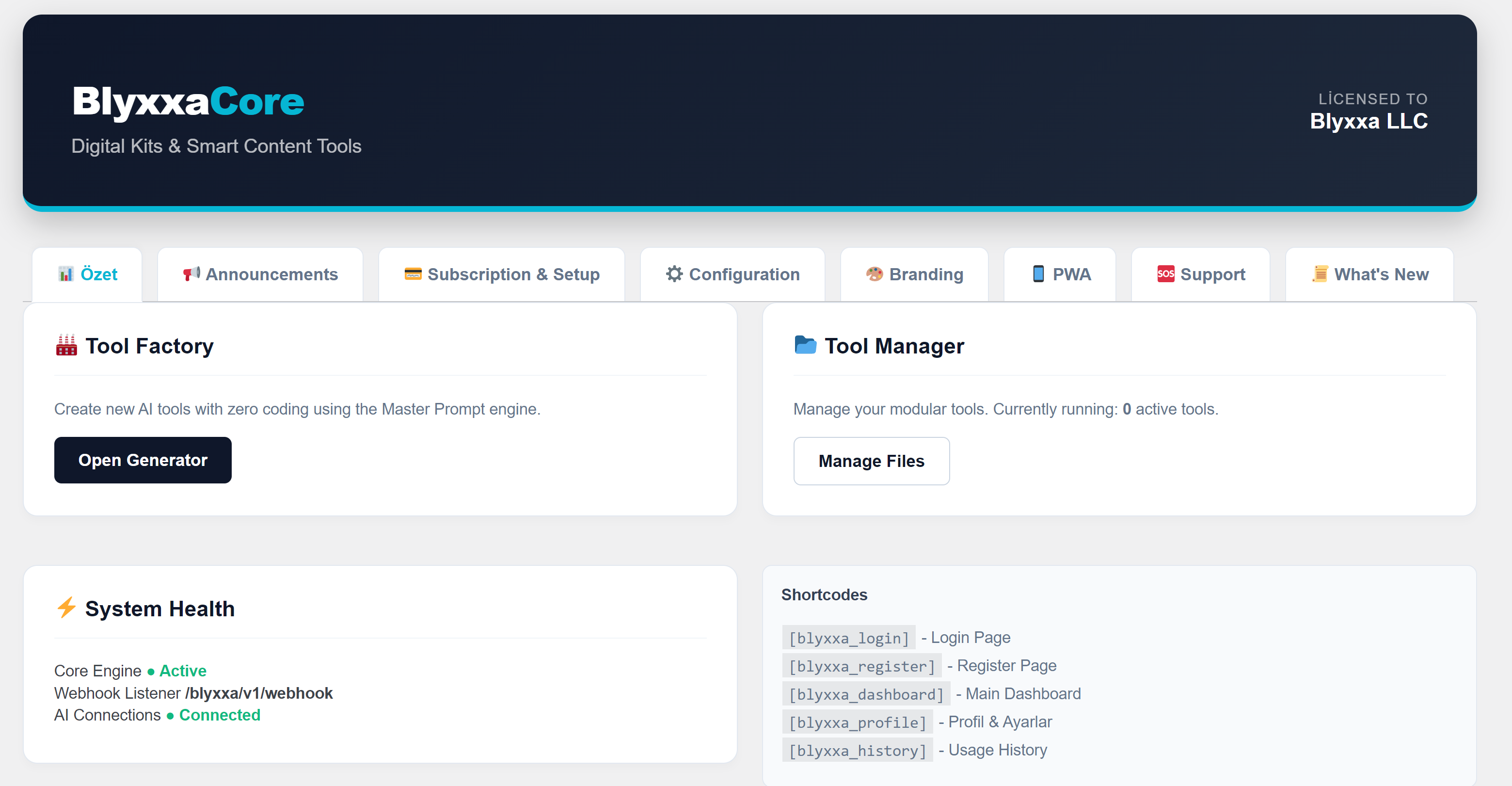Click the Connected status next to AI Connections
This screenshot has width=1512, height=786.
coord(220,715)
